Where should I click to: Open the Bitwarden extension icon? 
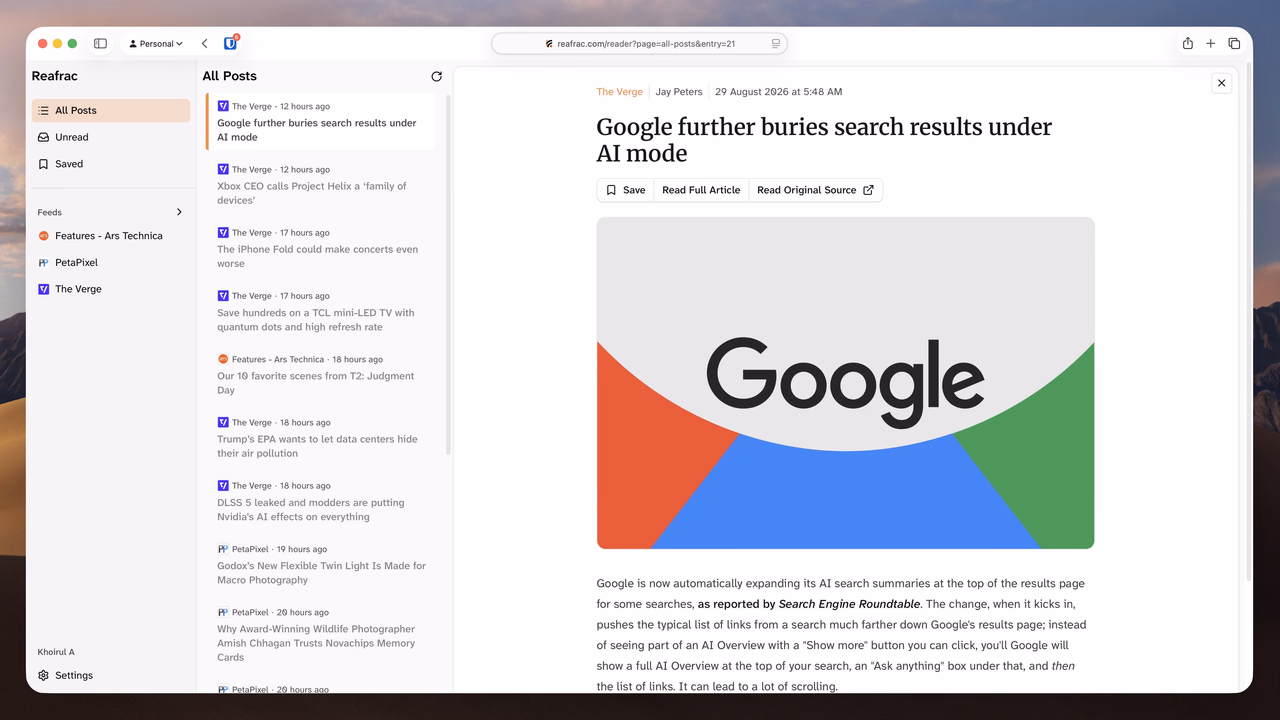(x=230, y=43)
